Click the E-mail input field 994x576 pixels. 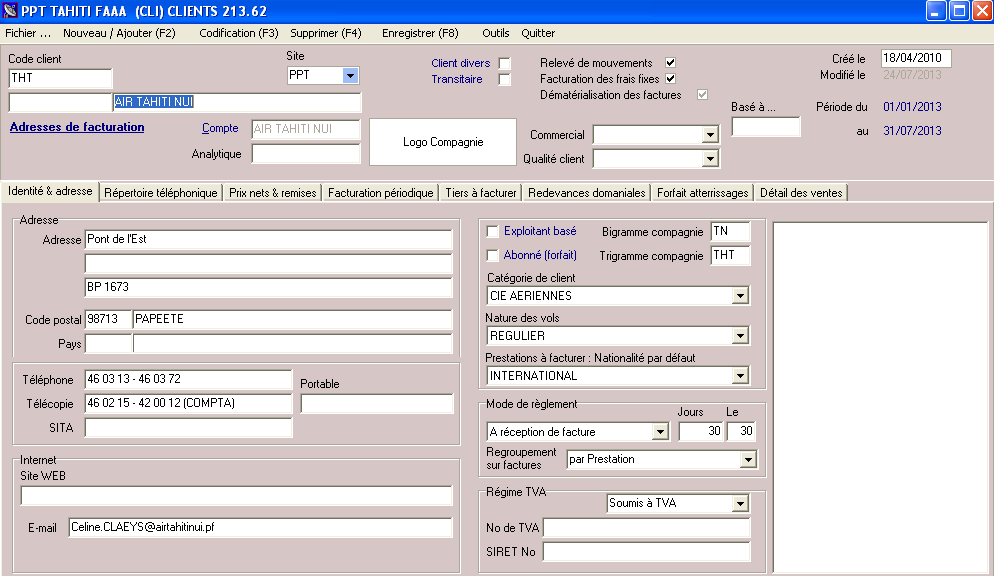(260, 528)
